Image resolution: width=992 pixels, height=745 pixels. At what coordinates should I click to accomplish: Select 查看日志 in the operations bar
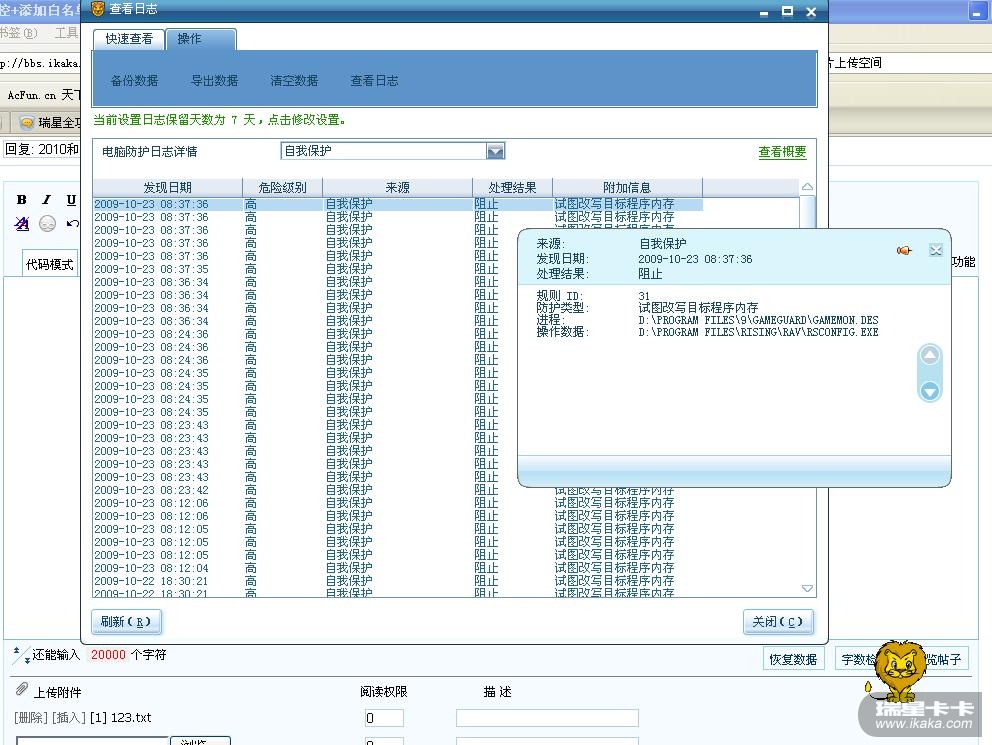[375, 80]
